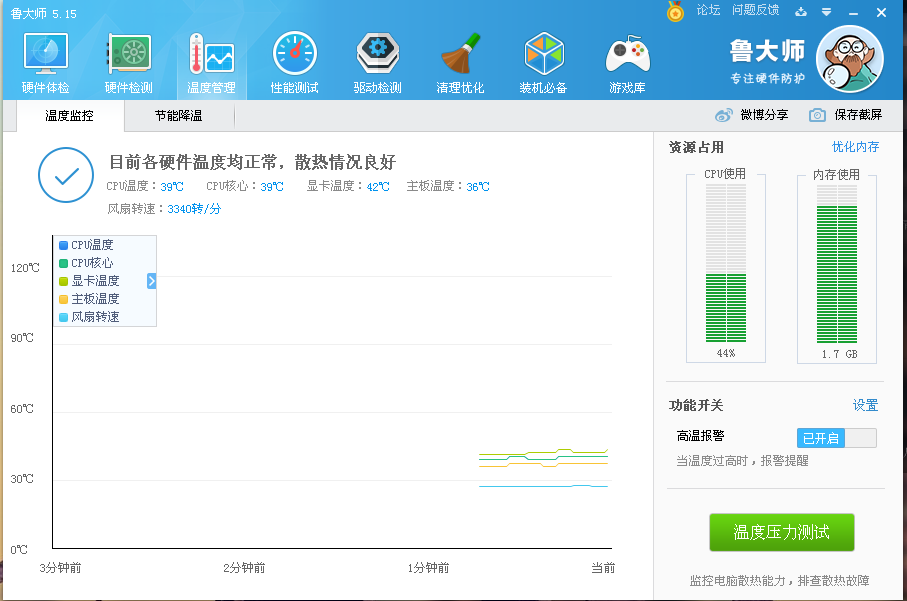This screenshot has height=601, width=907.
Task: Toggle 主板温度 legend item
Action: [x=89, y=299]
